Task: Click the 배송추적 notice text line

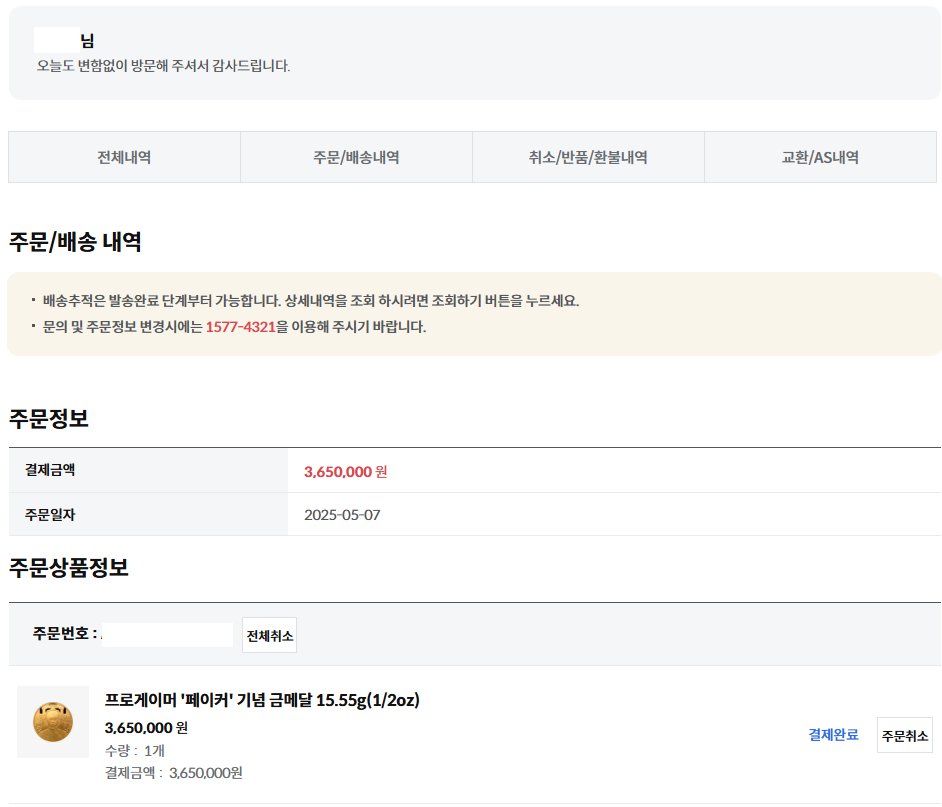Action: [310, 300]
